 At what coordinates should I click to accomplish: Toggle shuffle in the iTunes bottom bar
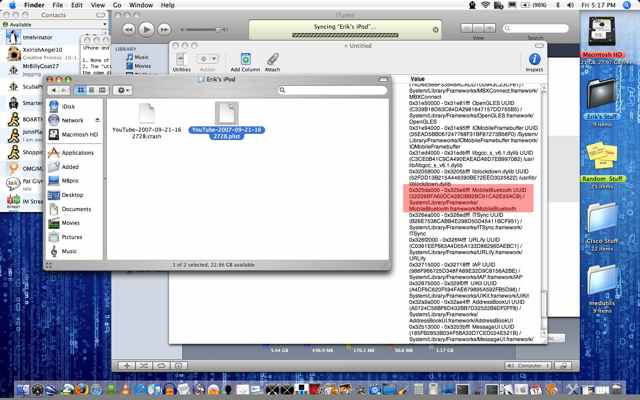(x=144, y=365)
